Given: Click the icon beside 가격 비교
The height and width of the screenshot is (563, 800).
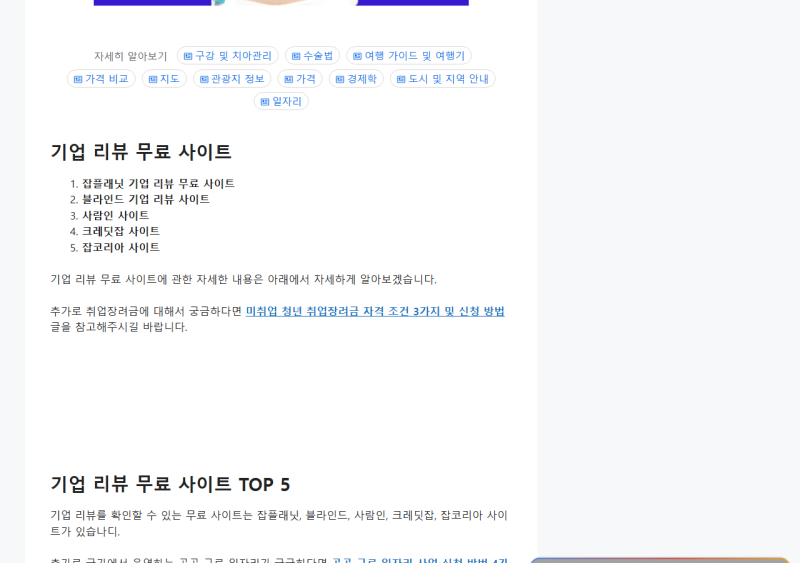Looking at the screenshot, I should pyautogui.click(x=78, y=79).
